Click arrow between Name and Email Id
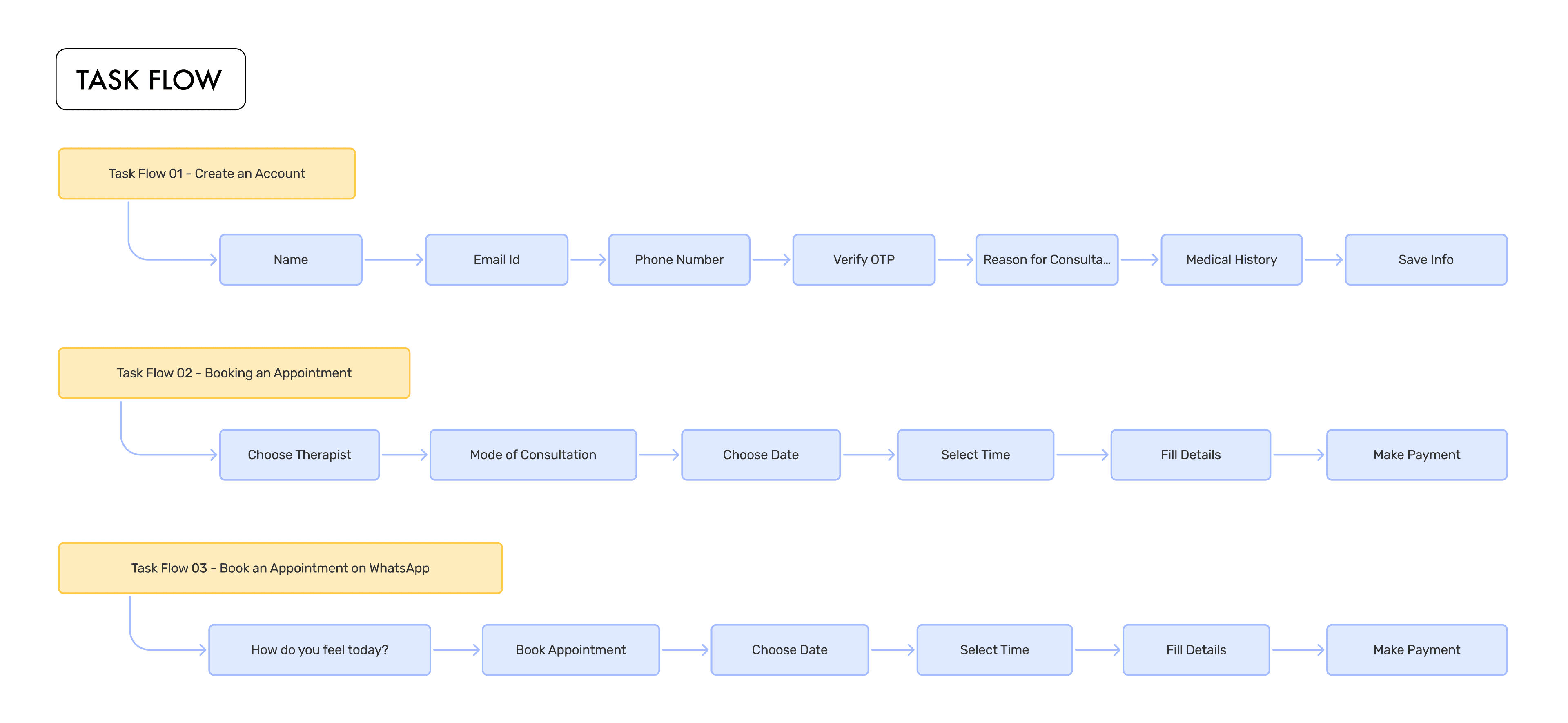Screen dimensions: 1568x723 pos(393,259)
